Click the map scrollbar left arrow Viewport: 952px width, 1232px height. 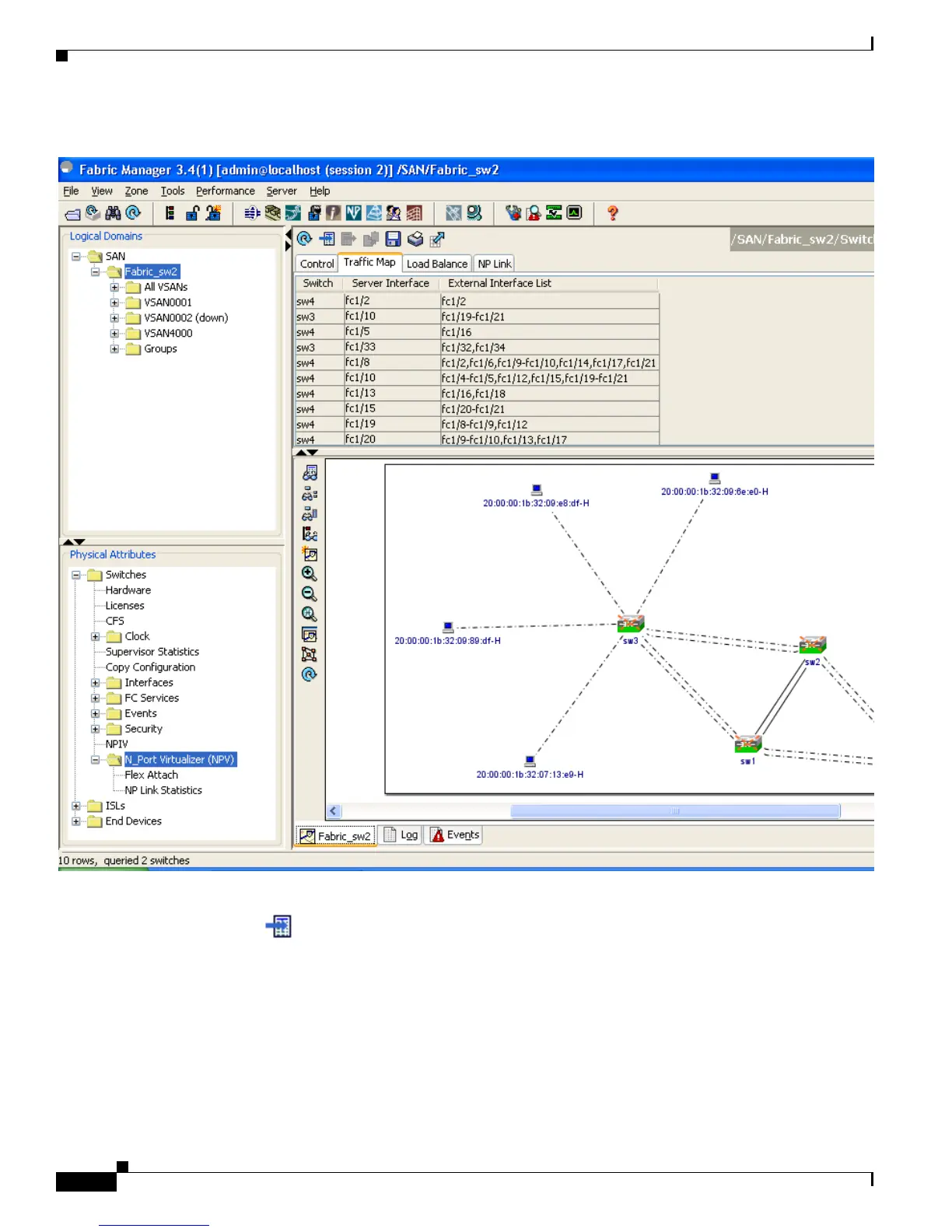pyautogui.click(x=334, y=811)
